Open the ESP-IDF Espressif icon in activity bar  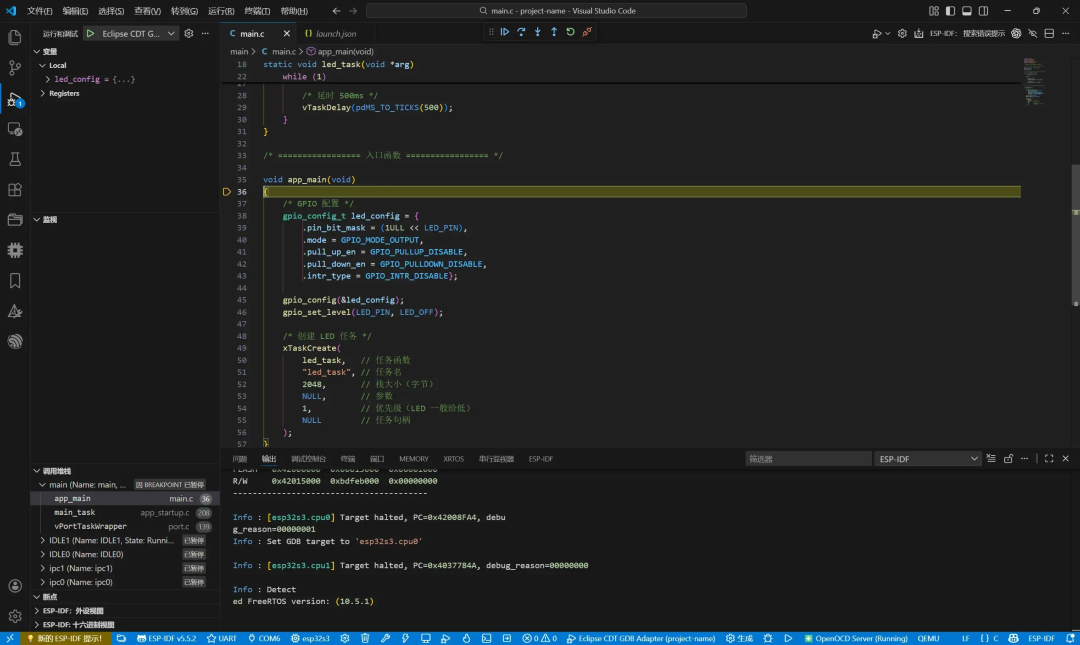(x=14, y=342)
